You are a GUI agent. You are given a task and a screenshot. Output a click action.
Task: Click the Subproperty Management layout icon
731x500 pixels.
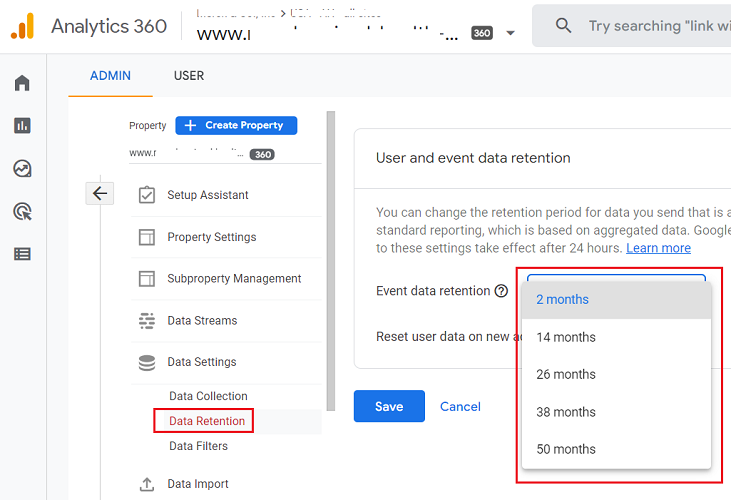pyautogui.click(x=147, y=279)
